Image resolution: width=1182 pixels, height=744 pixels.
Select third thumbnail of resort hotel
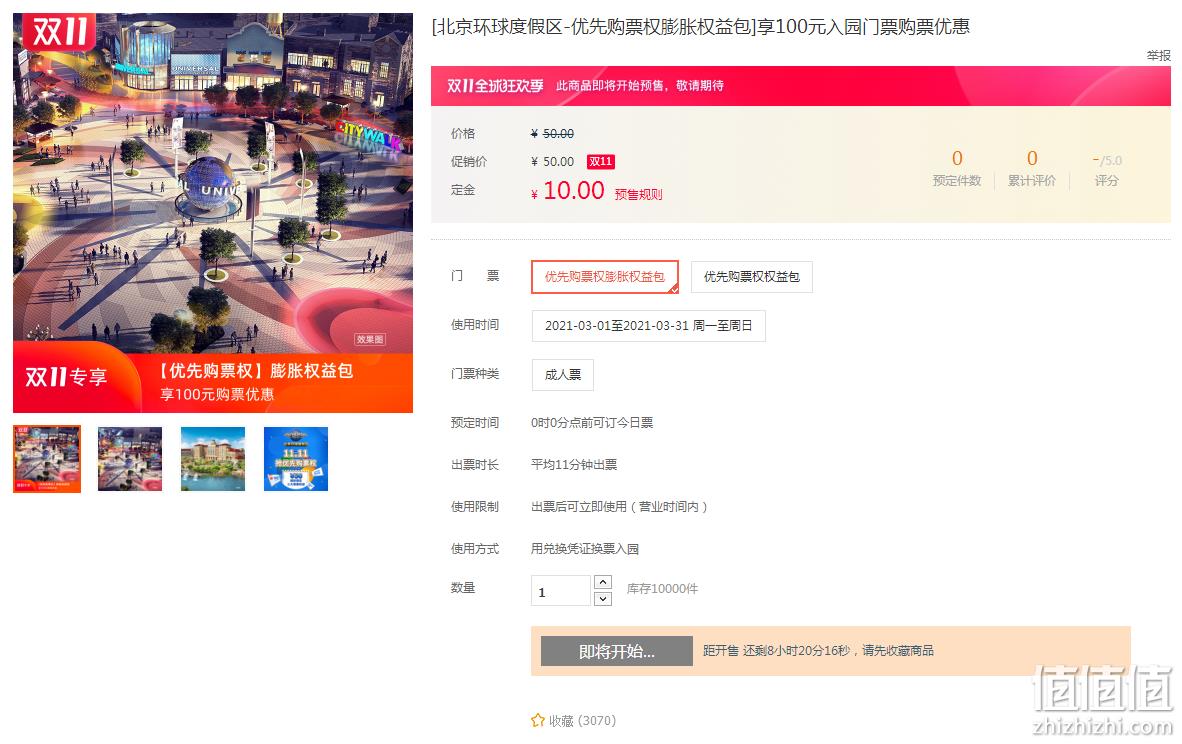pyautogui.click(x=213, y=459)
